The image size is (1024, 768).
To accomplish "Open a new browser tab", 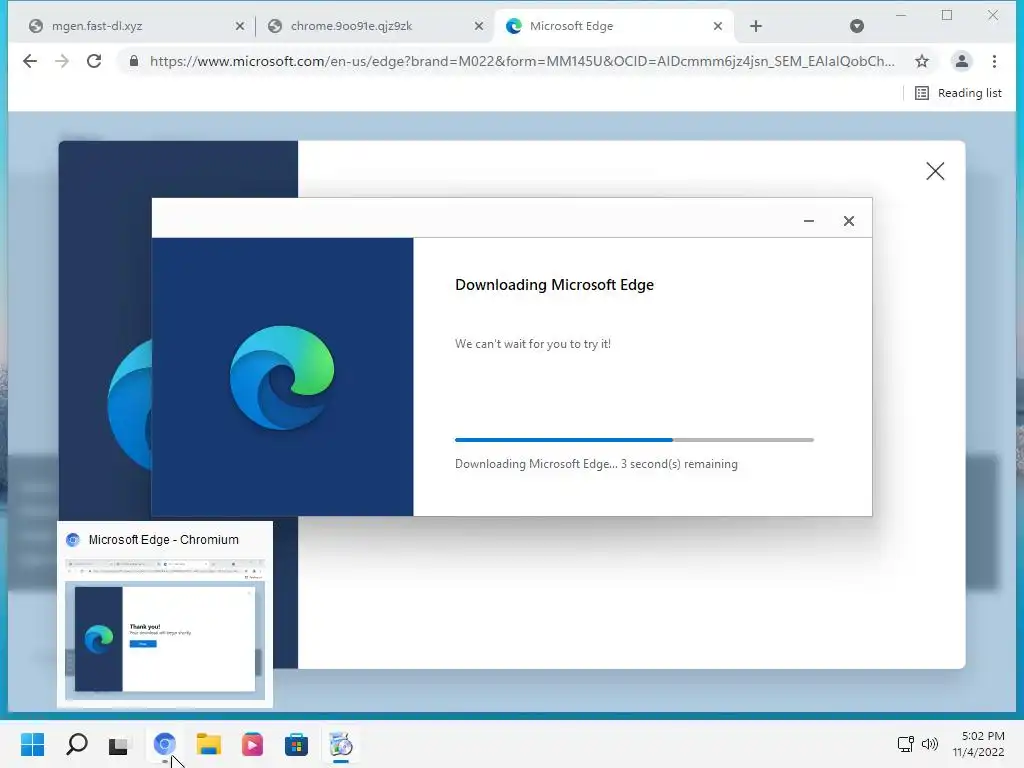I will tap(756, 26).
